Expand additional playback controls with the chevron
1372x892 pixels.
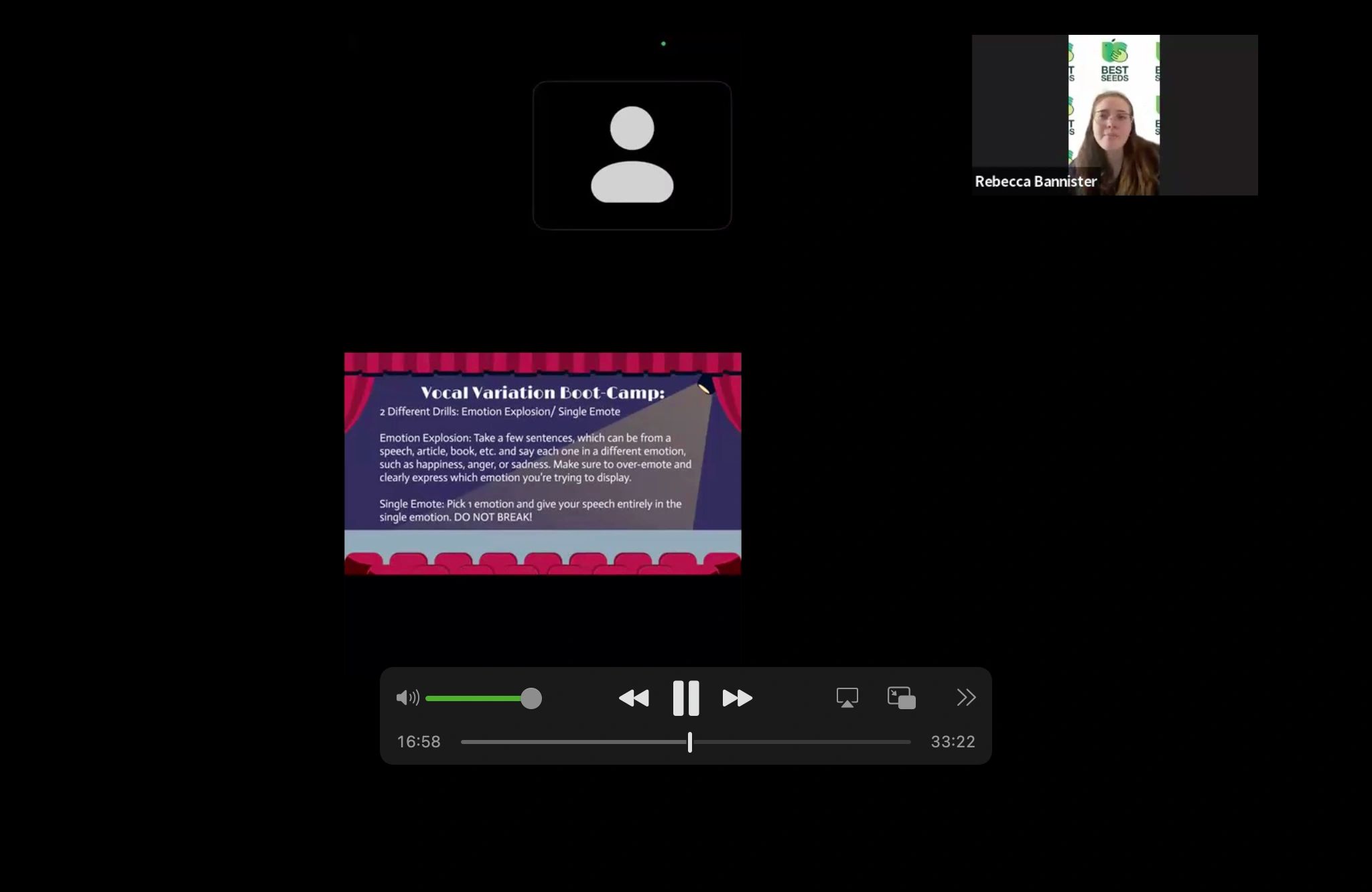coord(966,697)
